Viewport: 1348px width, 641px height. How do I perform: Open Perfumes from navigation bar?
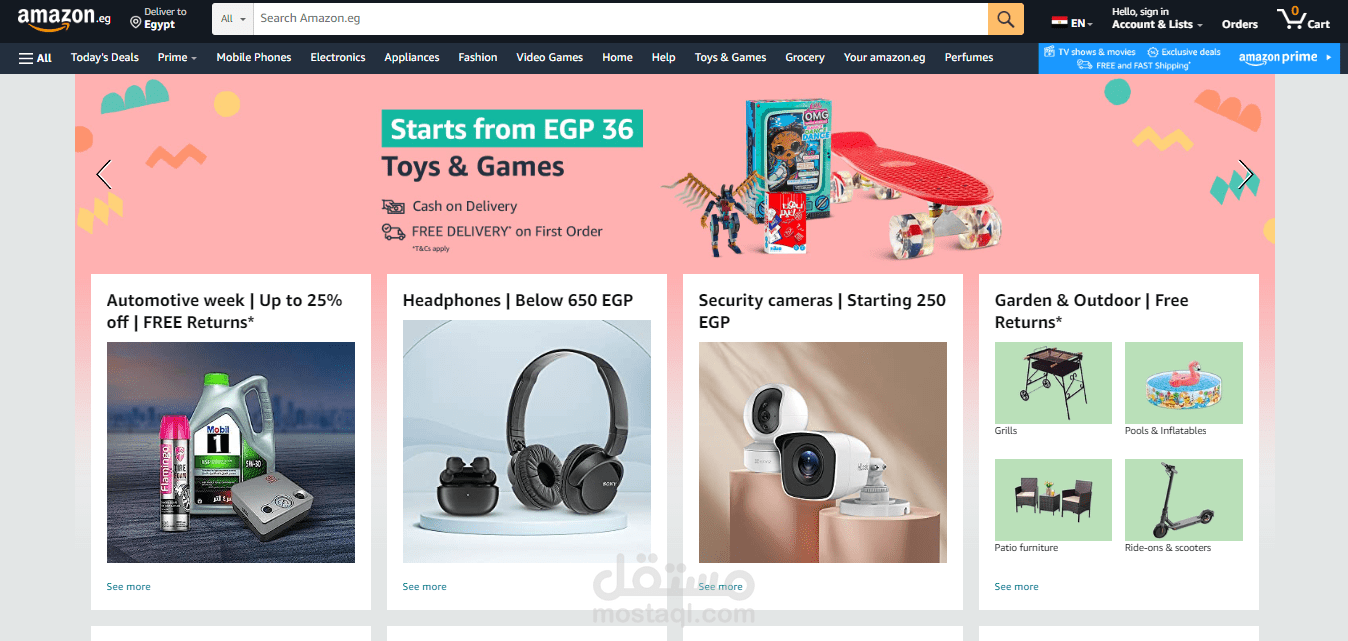click(x=969, y=58)
